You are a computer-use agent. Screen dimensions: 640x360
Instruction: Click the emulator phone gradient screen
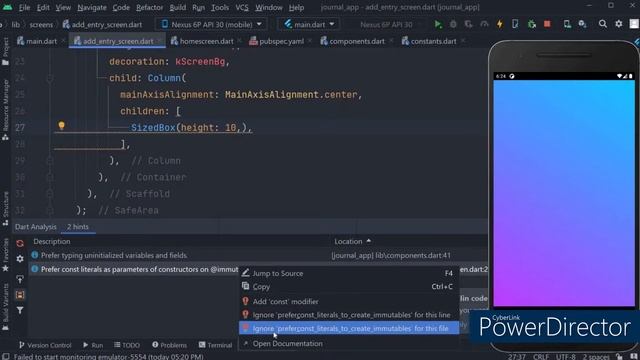564,193
